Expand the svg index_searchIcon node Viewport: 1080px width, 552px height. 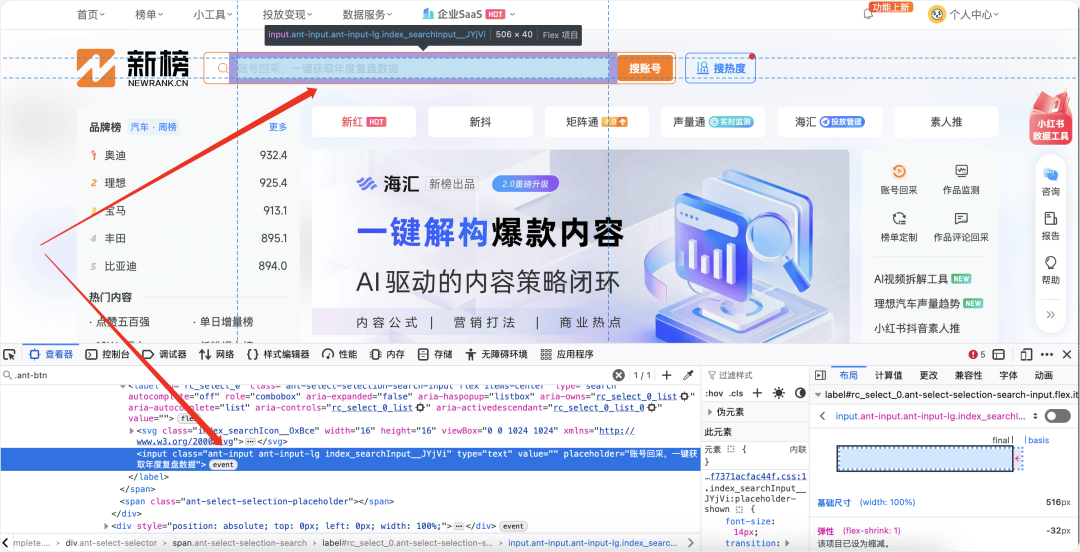(x=132, y=431)
